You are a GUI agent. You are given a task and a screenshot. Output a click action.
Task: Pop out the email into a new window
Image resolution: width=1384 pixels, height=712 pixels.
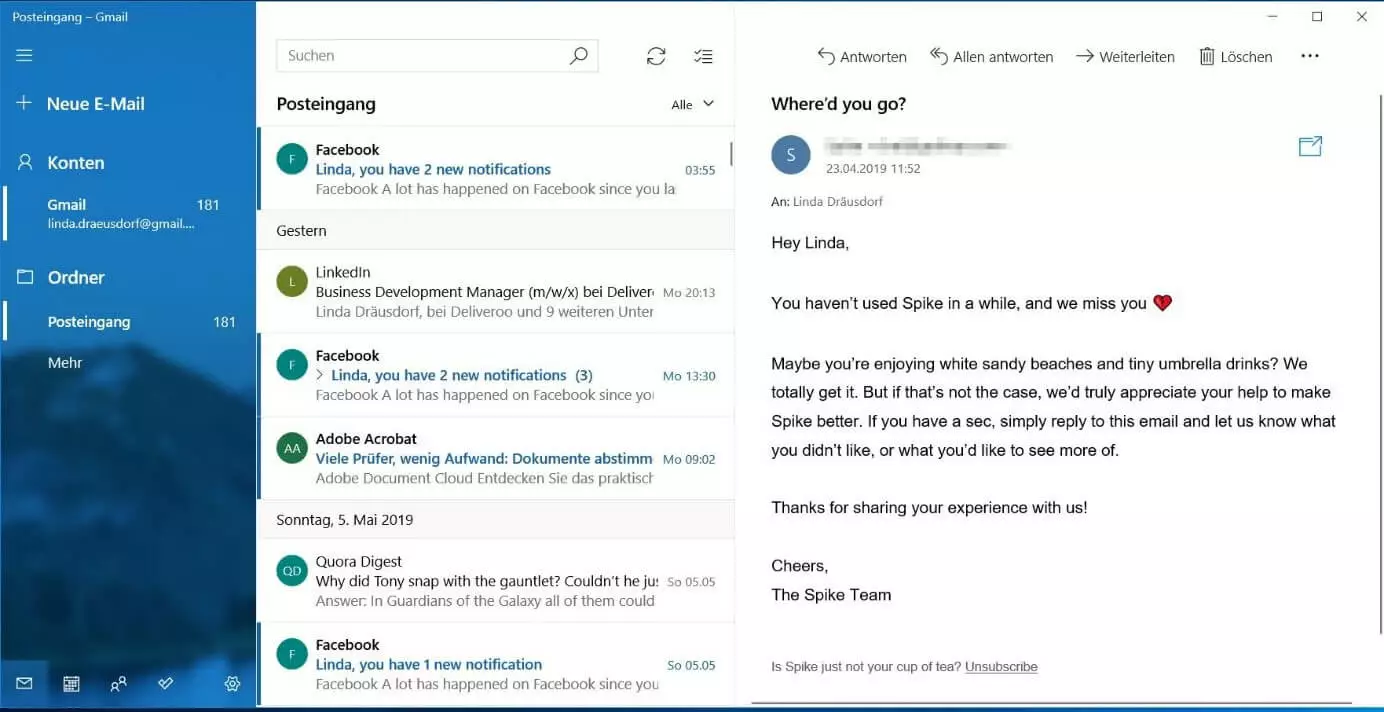(x=1310, y=146)
